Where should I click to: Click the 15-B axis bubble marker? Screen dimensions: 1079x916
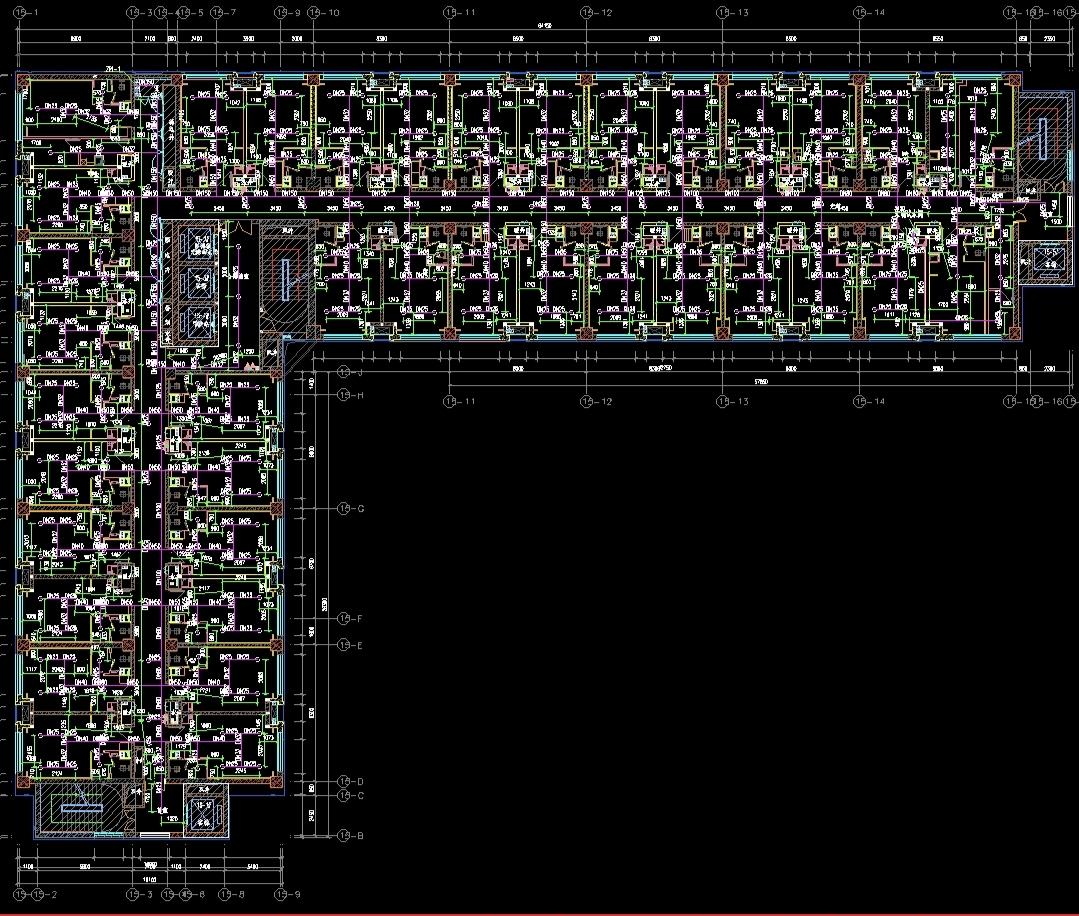click(x=343, y=835)
